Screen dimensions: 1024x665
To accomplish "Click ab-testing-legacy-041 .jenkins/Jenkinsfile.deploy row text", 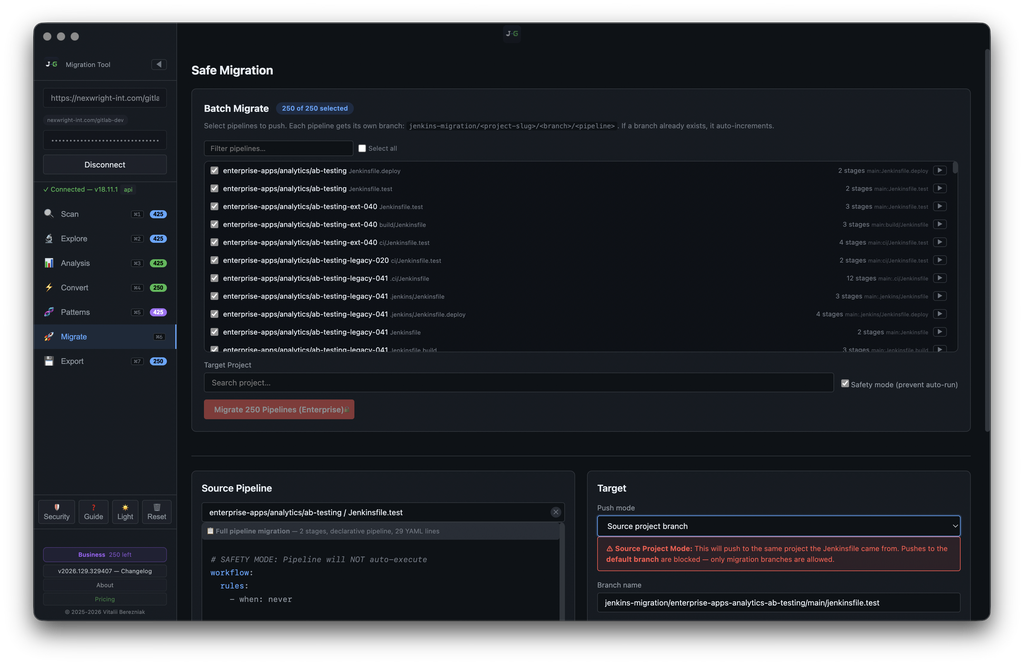I will pyautogui.click(x=344, y=314).
